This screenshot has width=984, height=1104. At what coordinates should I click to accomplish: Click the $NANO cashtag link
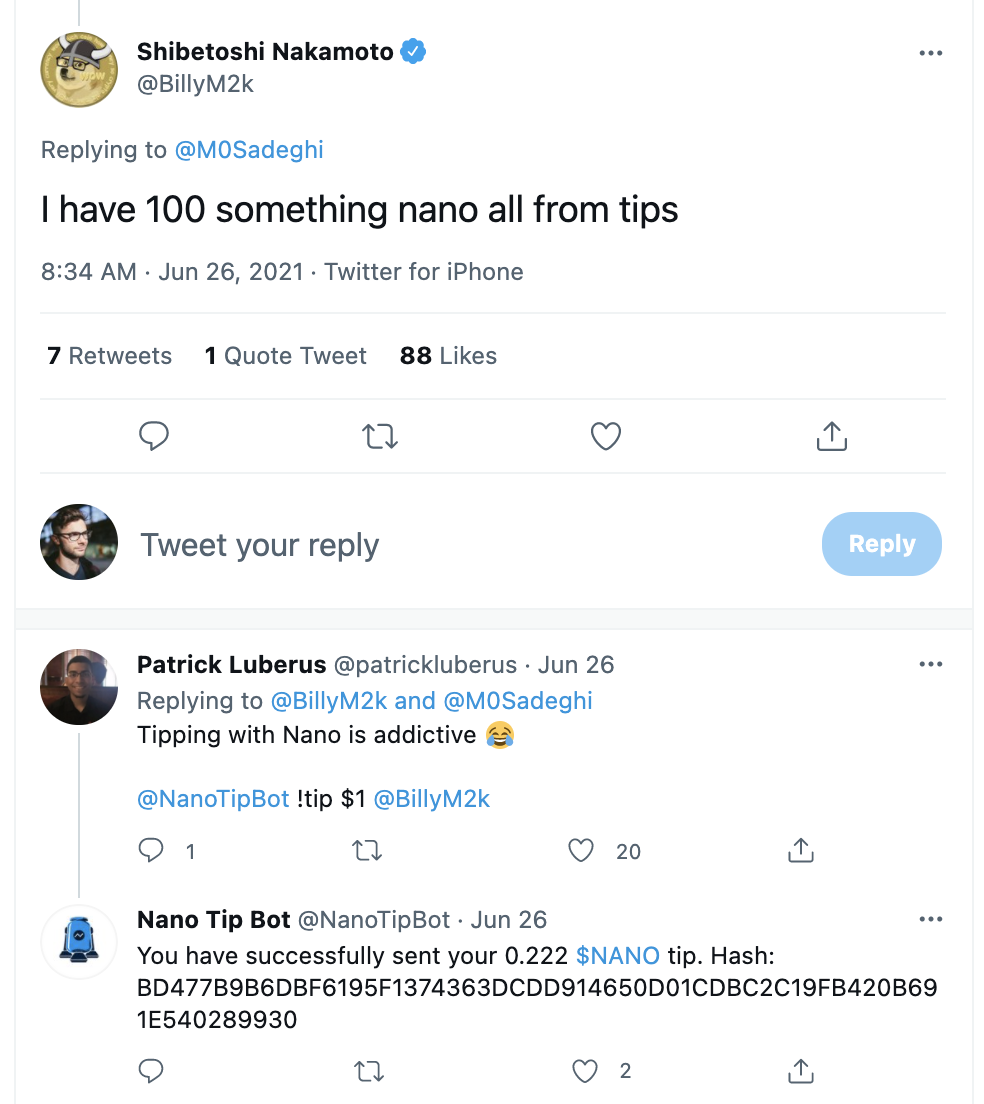(x=616, y=955)
